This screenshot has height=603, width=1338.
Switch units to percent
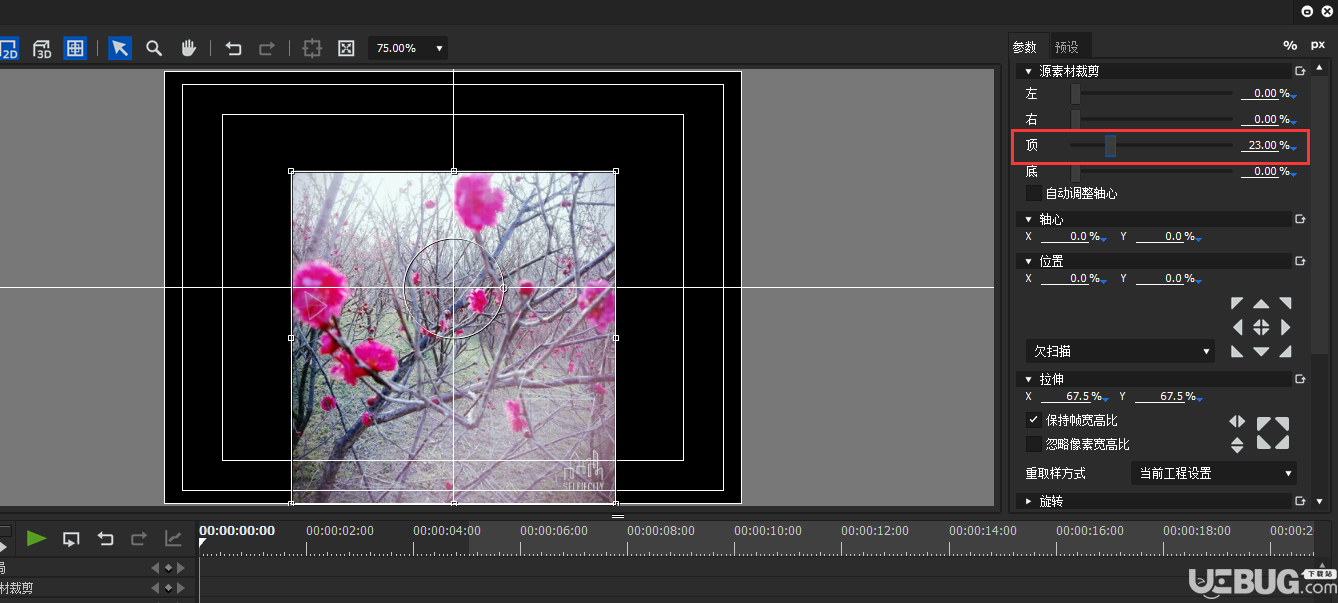pyautogui.click(x=1290, y=45)
